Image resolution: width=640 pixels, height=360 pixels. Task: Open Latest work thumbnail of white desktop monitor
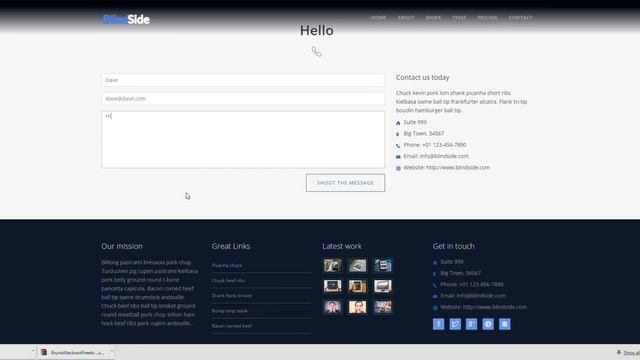coord(382,286)
